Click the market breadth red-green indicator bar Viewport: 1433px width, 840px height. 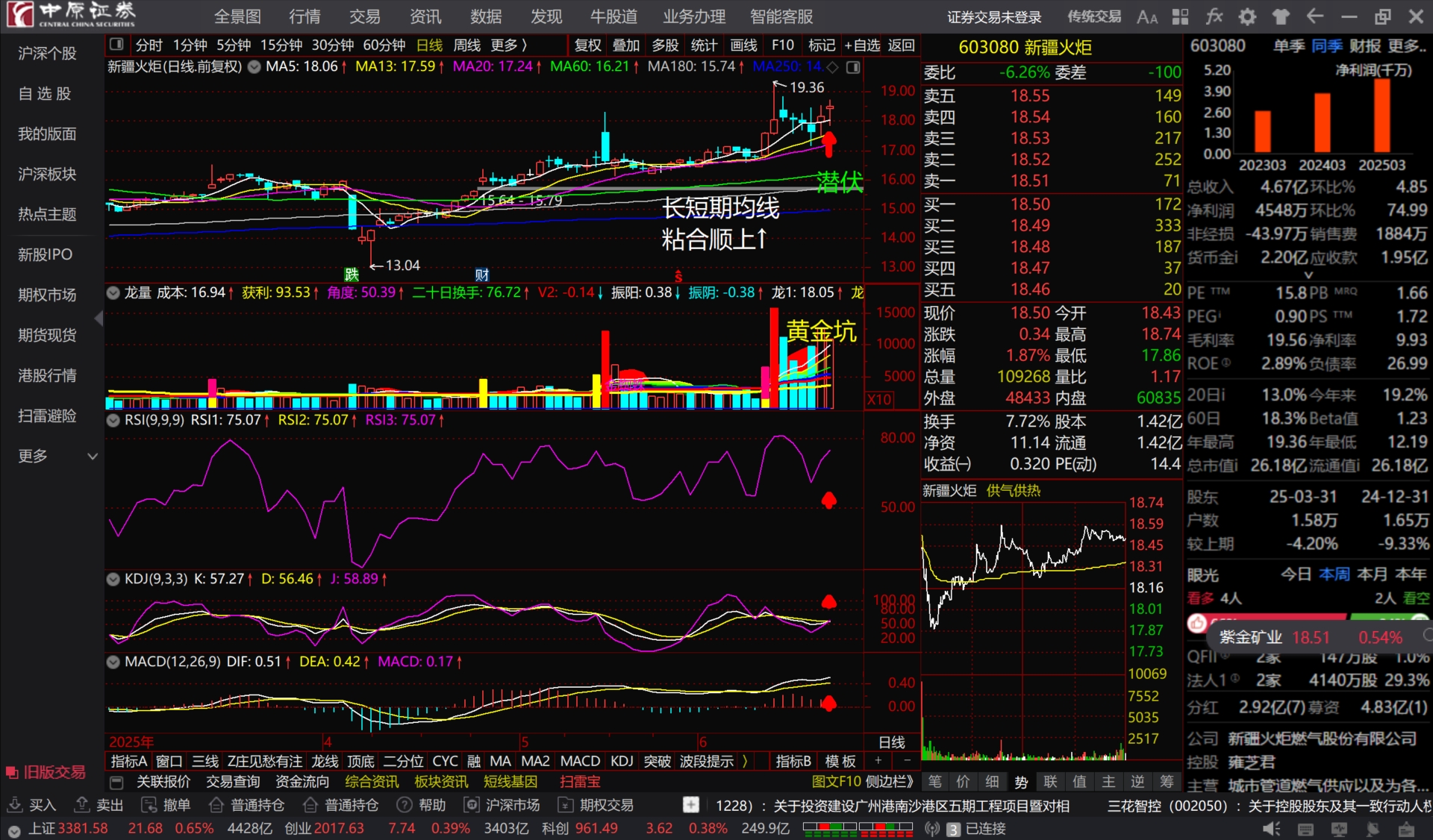pyautogui.click(x=858, y=828)
